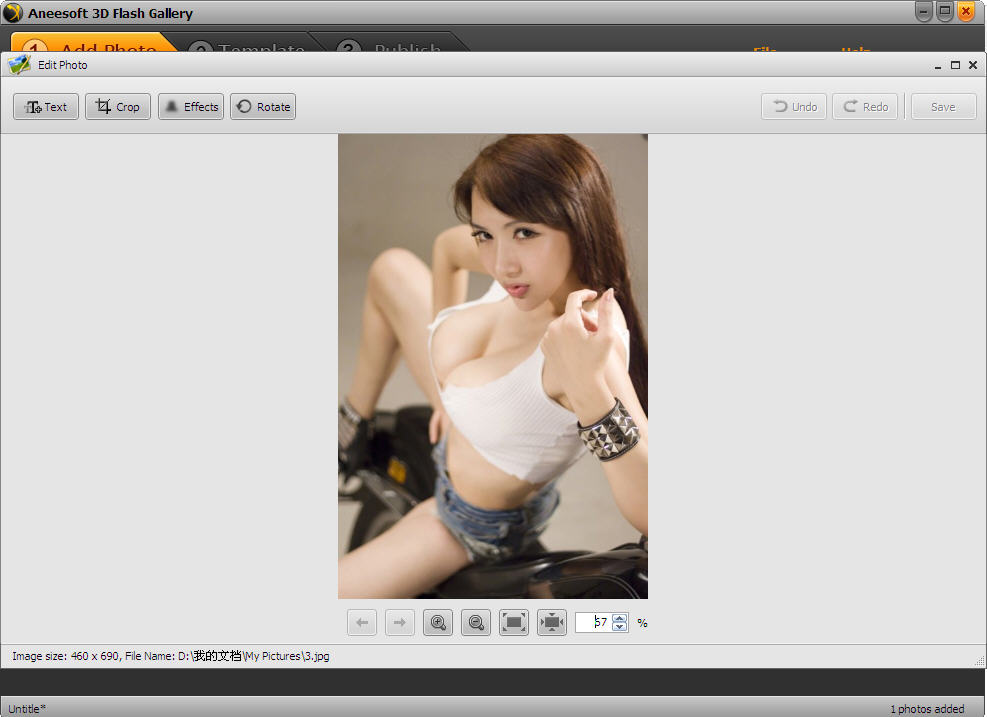
Task: Decrease zoom percentage with down spinner
Action: click(x=620, y=628)
